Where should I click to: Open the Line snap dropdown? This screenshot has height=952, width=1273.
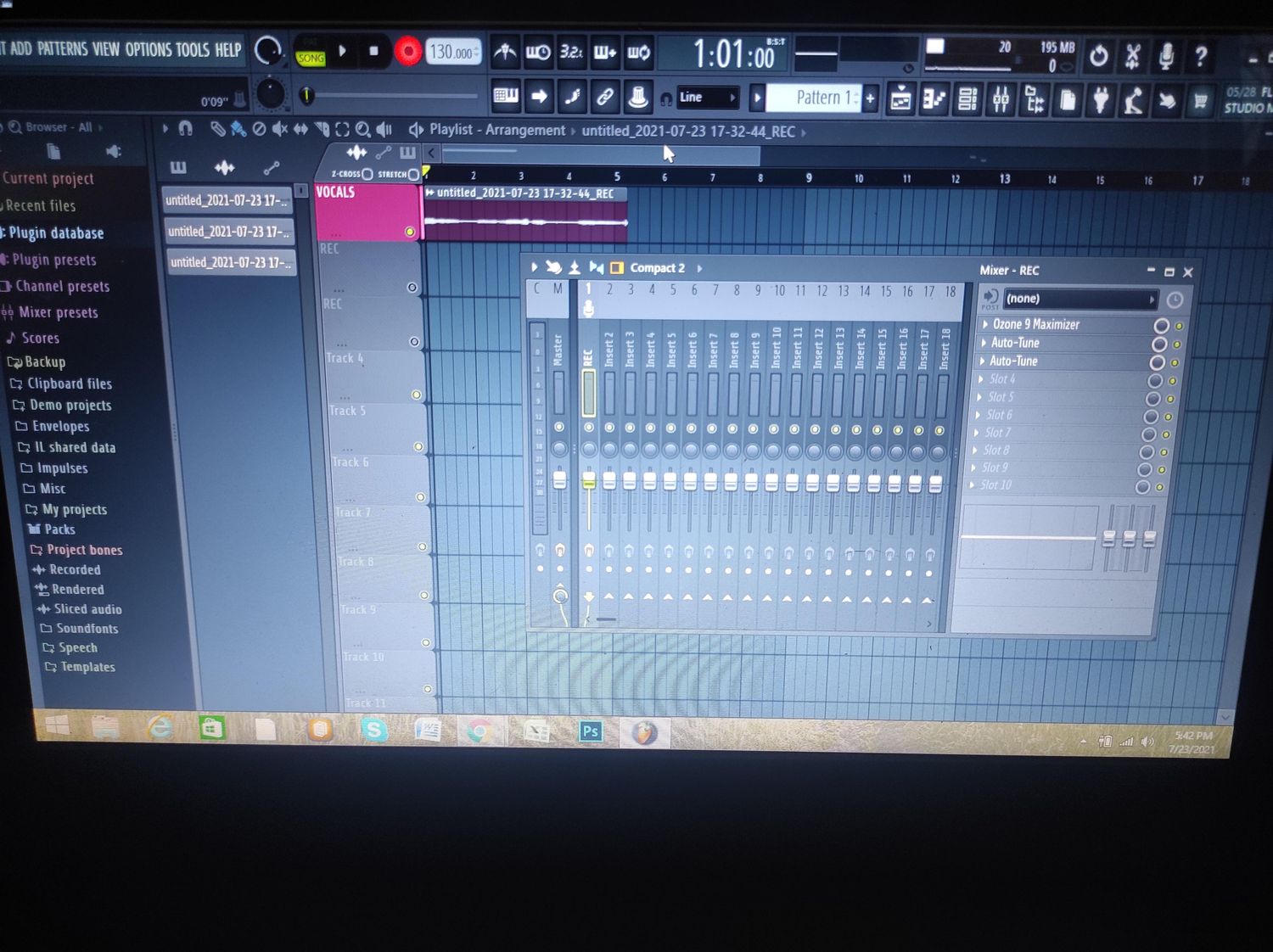point(707,98)
